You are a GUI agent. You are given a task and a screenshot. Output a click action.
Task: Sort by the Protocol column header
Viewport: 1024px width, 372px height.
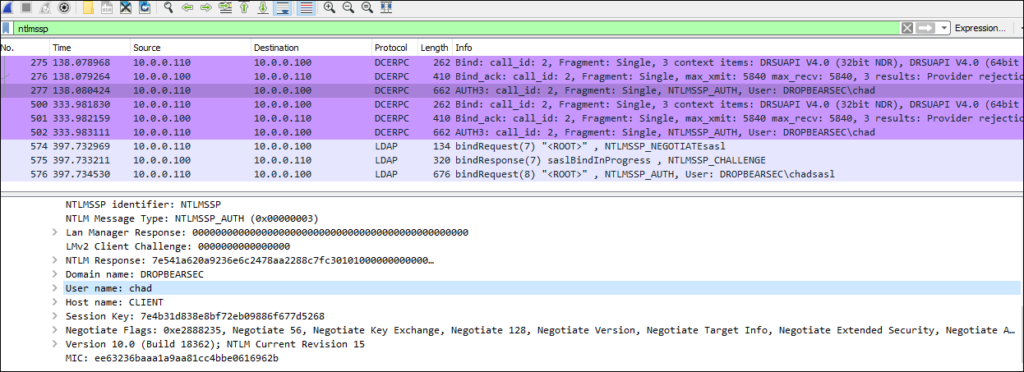pyautogui.click(x=394, y=48)
